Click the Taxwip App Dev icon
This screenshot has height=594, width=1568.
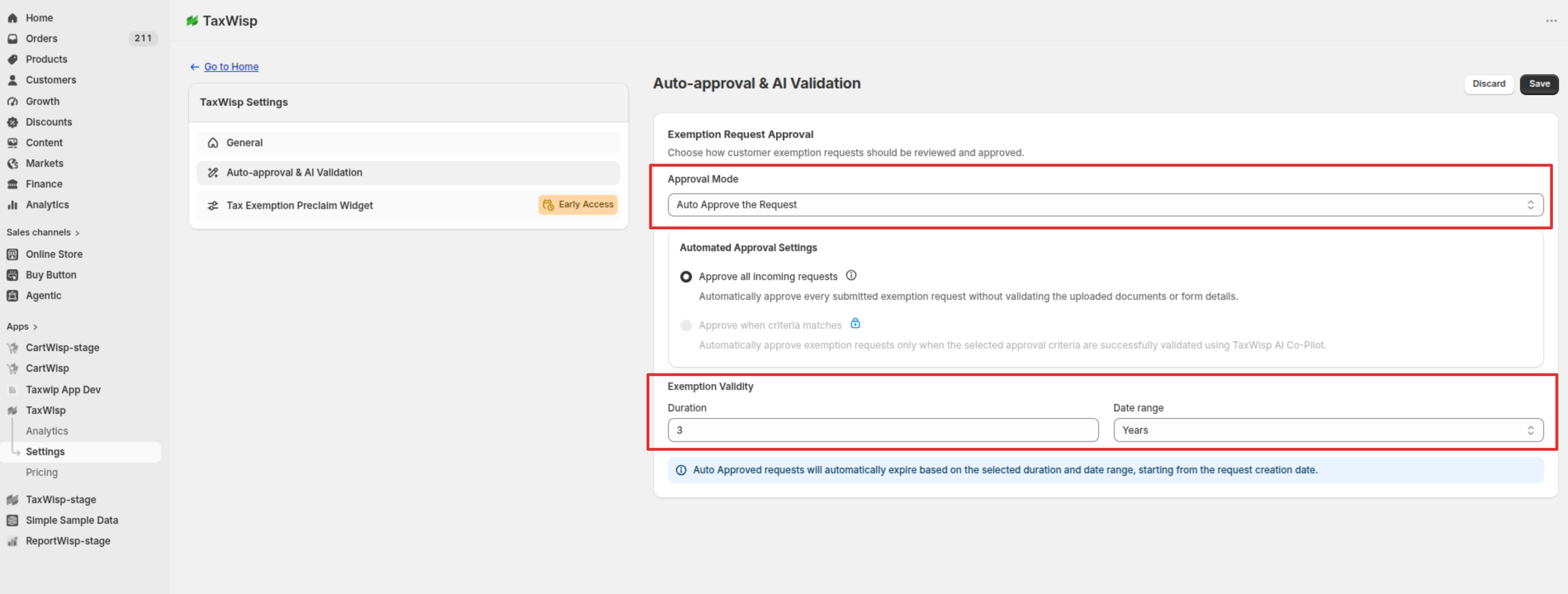(x=12, y=390)
